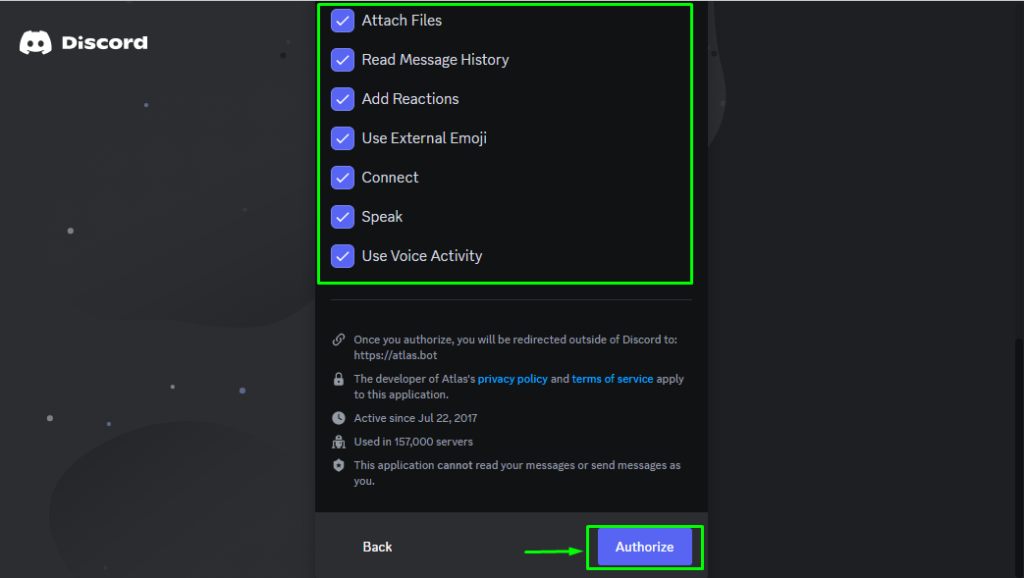Uncheck Read Message History permission
This screenshot has height=578, width=1024.
click(x=342, y=60)
